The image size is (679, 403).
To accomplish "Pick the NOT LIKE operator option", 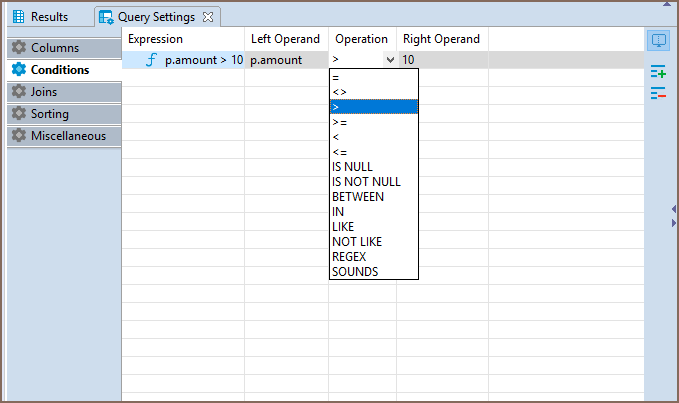I will (357, 242).
